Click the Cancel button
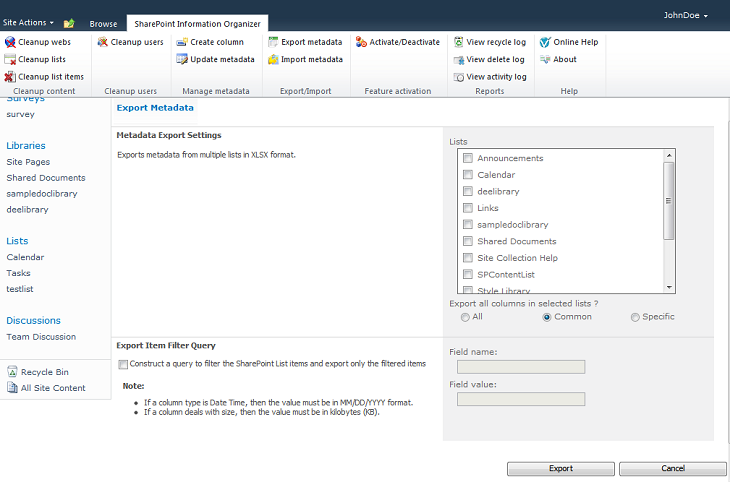 [x=673, y=468]
